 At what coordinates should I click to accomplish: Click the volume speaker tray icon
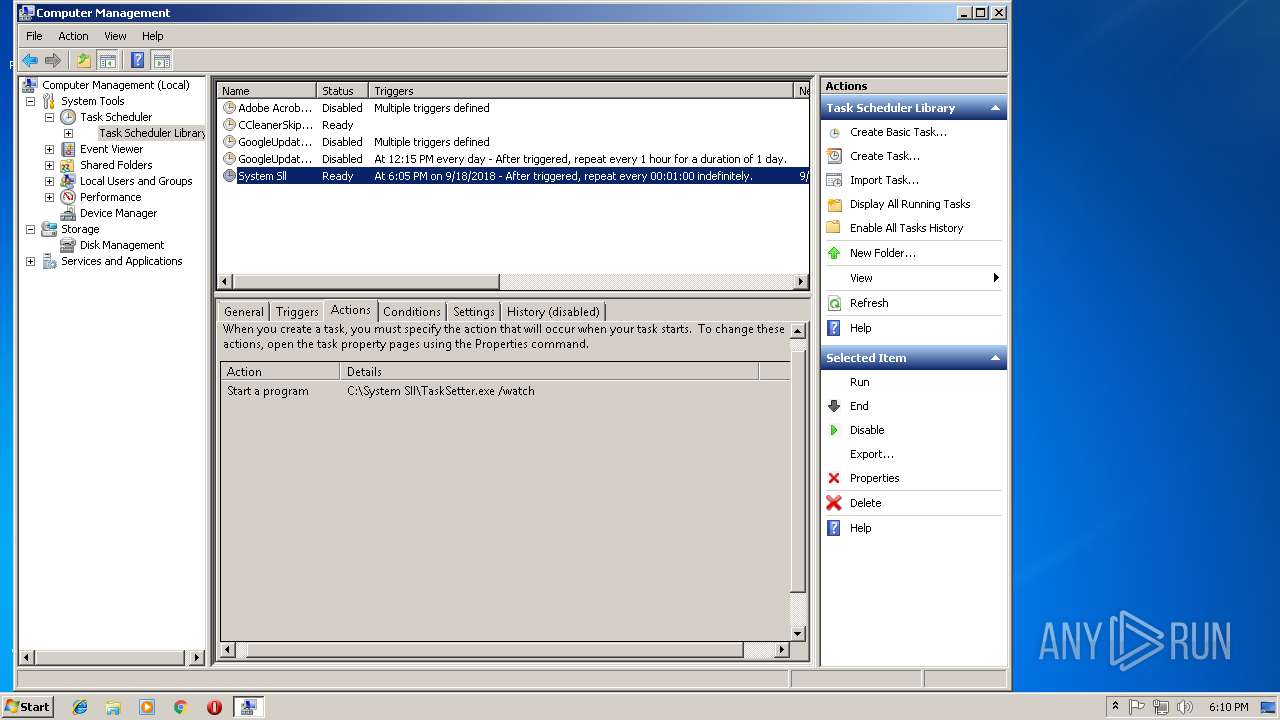coord(1185,707)
